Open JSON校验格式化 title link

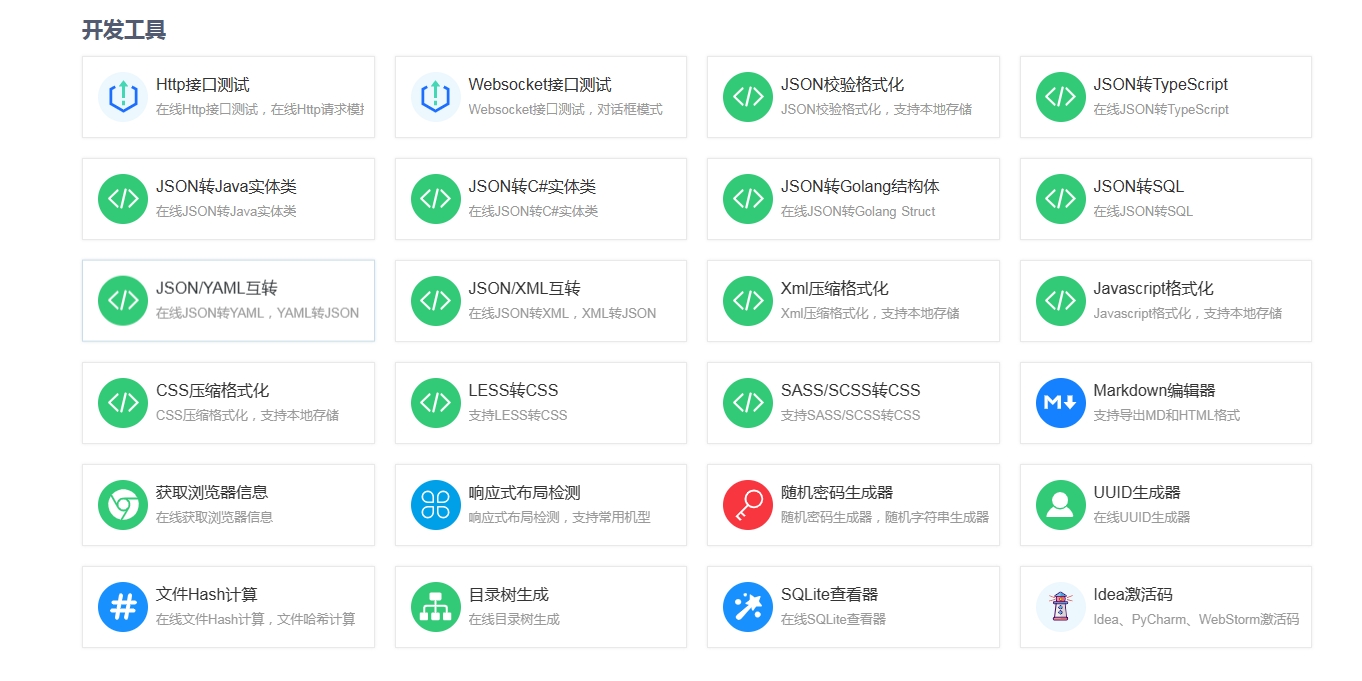click(842, 85)
